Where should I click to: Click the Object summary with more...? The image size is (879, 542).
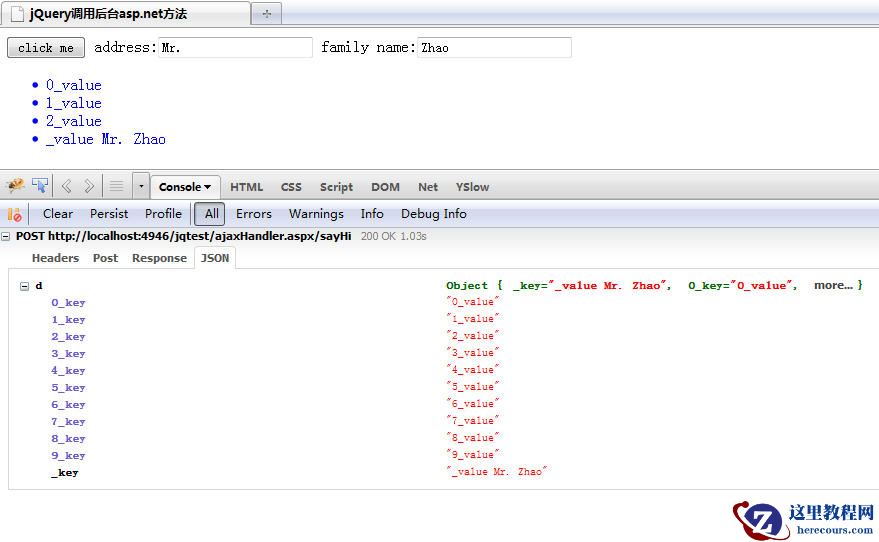coord(654,285)
